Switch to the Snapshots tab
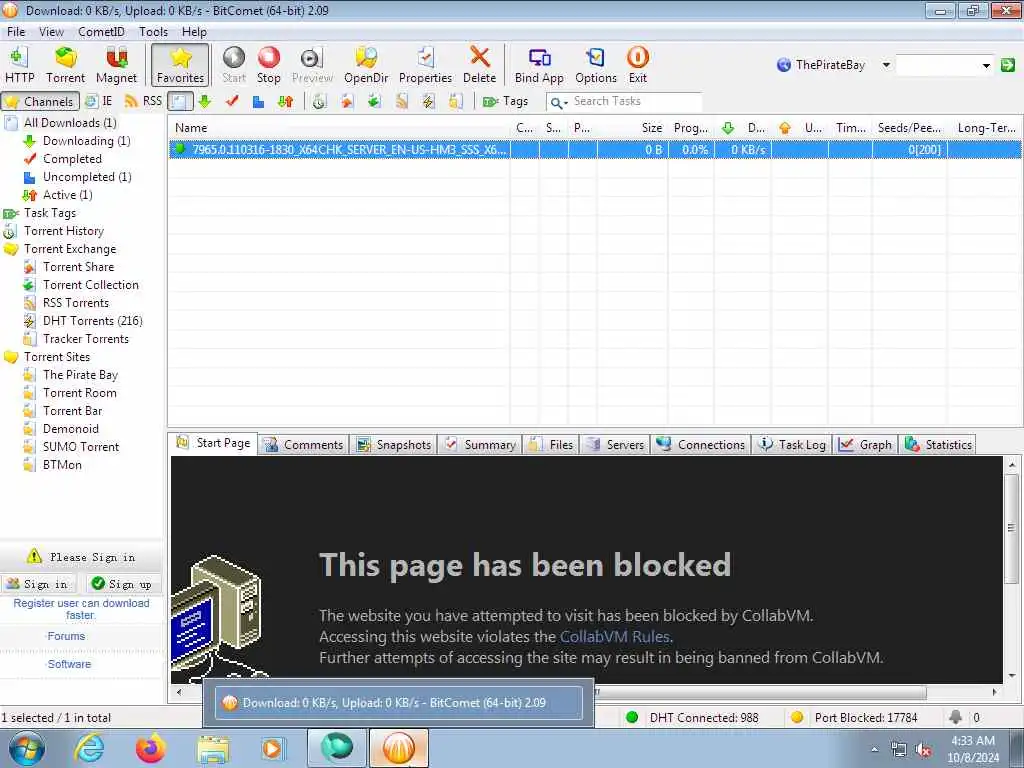Image resolution: width=1024 pixels, height=768 pixels. [394, 445]
